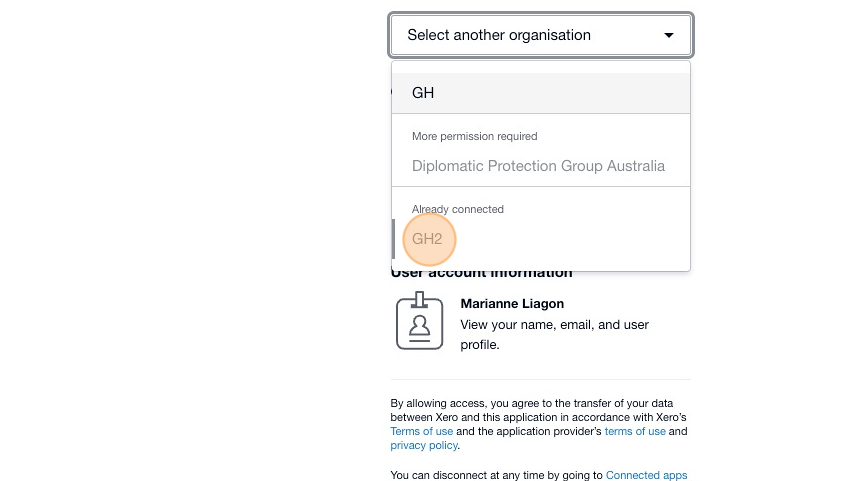Click the User account information heading
The image size is (860, 481).
482,273
